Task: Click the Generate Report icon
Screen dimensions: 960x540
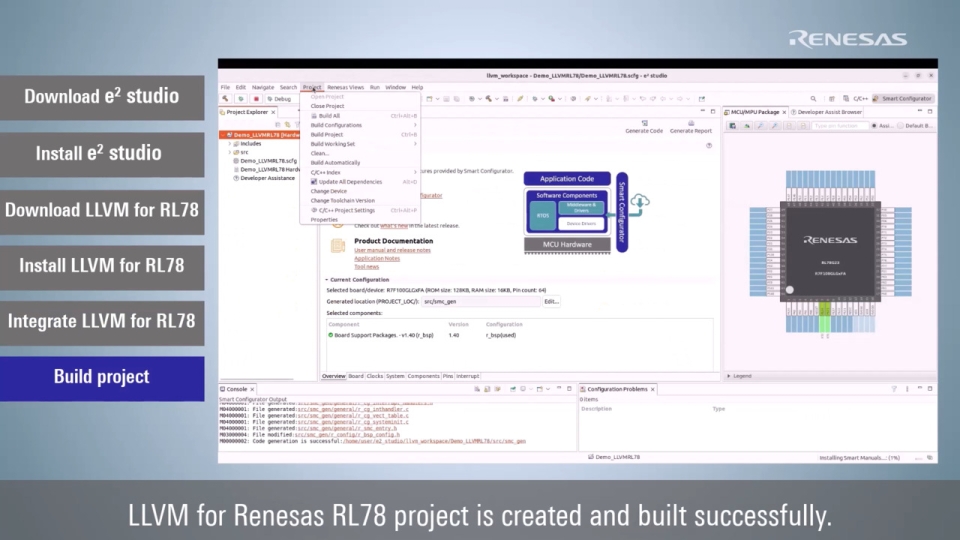Action: [x=690, y=124]
